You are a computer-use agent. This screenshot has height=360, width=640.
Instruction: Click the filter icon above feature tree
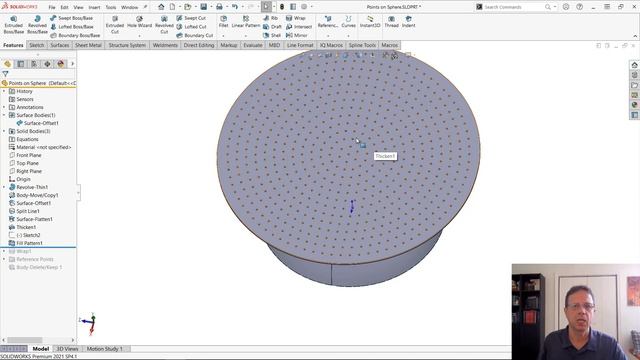(x=5, y=74)
